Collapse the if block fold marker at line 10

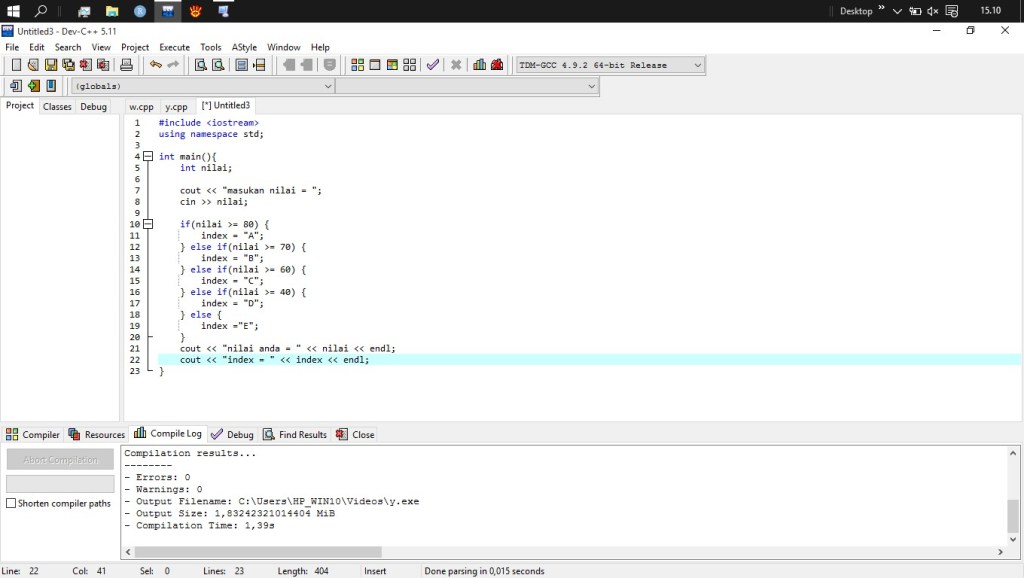click(148, 224)
